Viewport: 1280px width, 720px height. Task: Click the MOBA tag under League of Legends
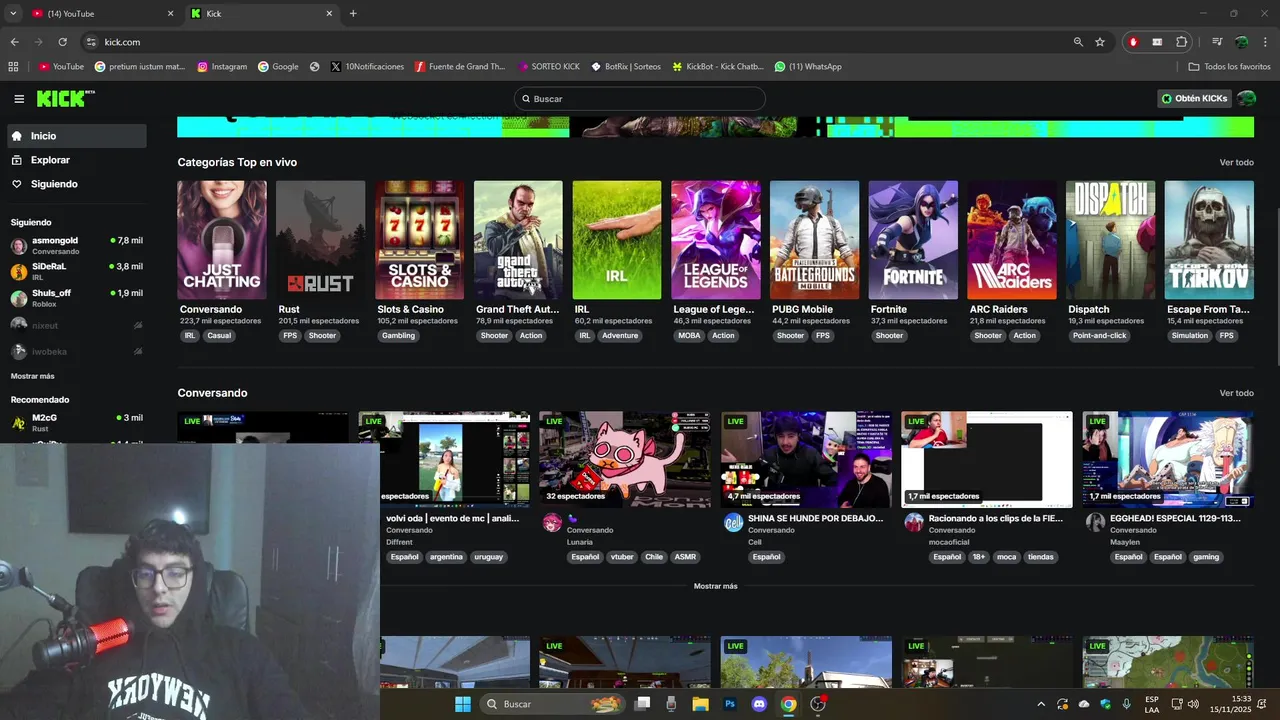point(690,336)
